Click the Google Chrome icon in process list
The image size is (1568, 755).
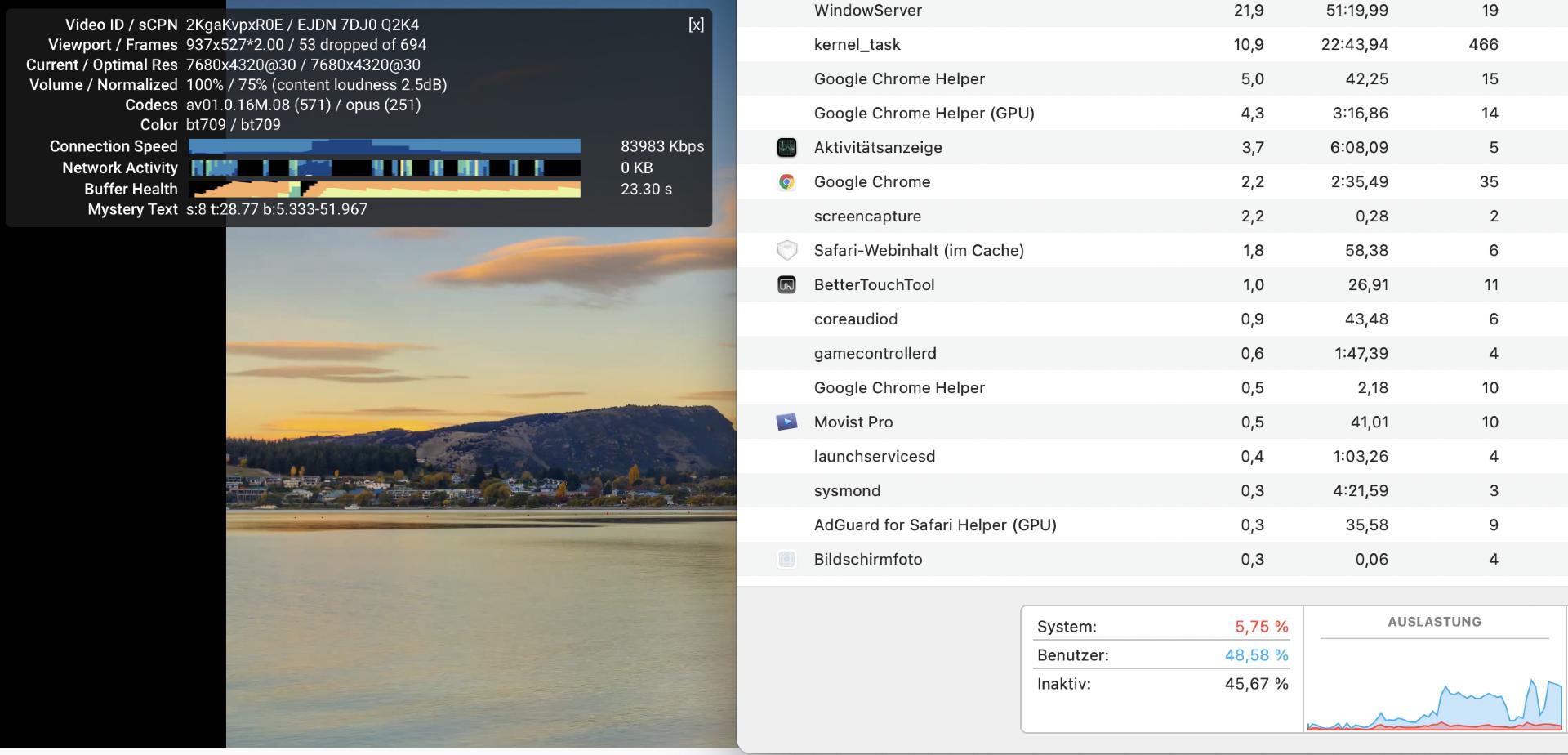[786, 182]
